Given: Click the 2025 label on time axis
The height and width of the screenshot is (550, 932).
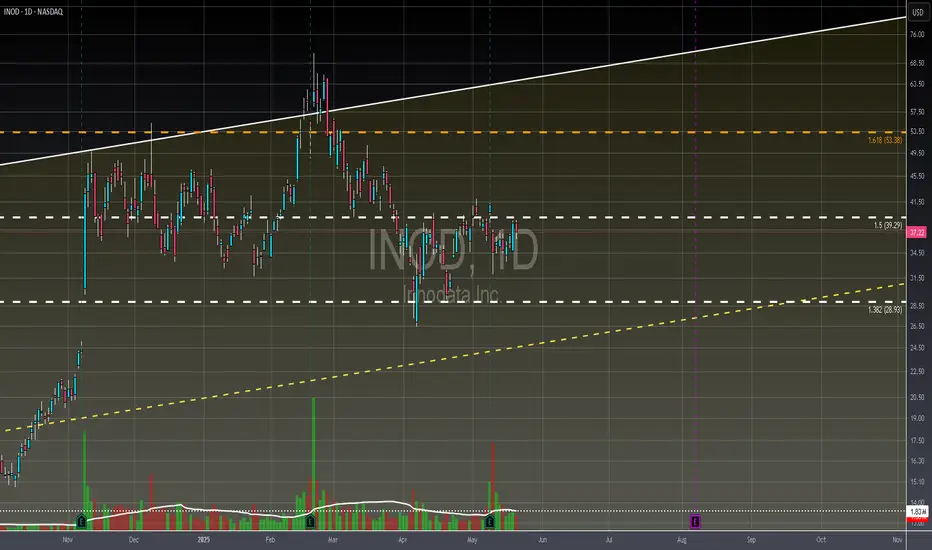Looking at the screenshot, I should point(204,540).
